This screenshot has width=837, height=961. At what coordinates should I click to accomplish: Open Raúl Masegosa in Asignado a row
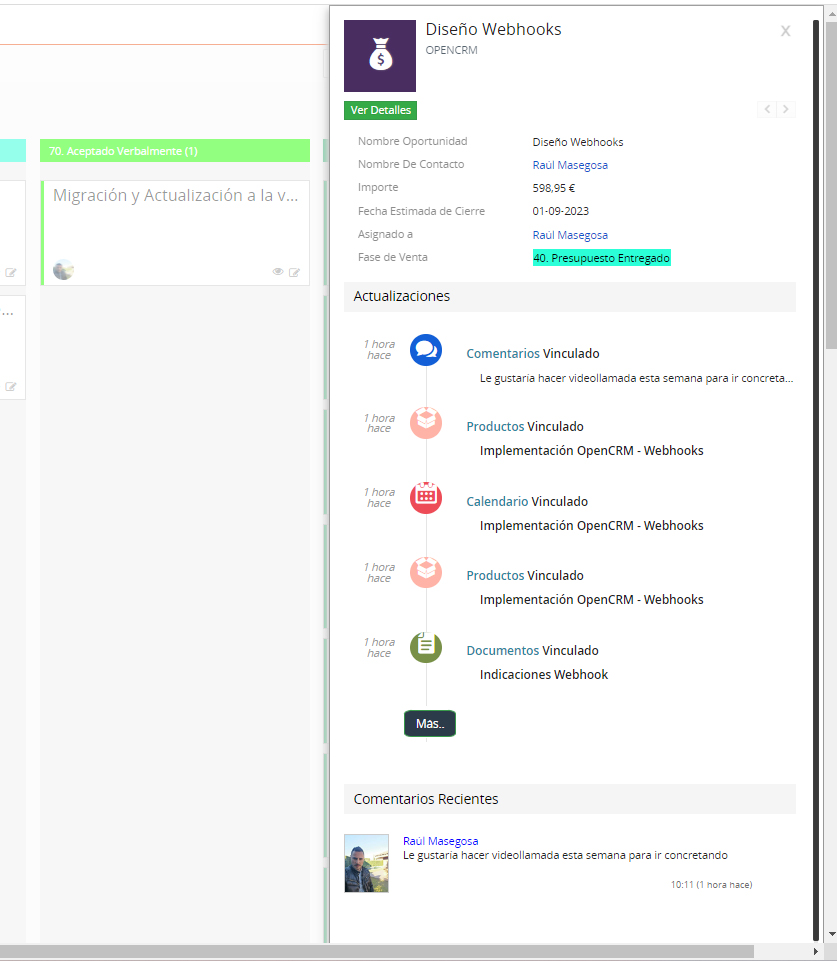coord(570,235)
